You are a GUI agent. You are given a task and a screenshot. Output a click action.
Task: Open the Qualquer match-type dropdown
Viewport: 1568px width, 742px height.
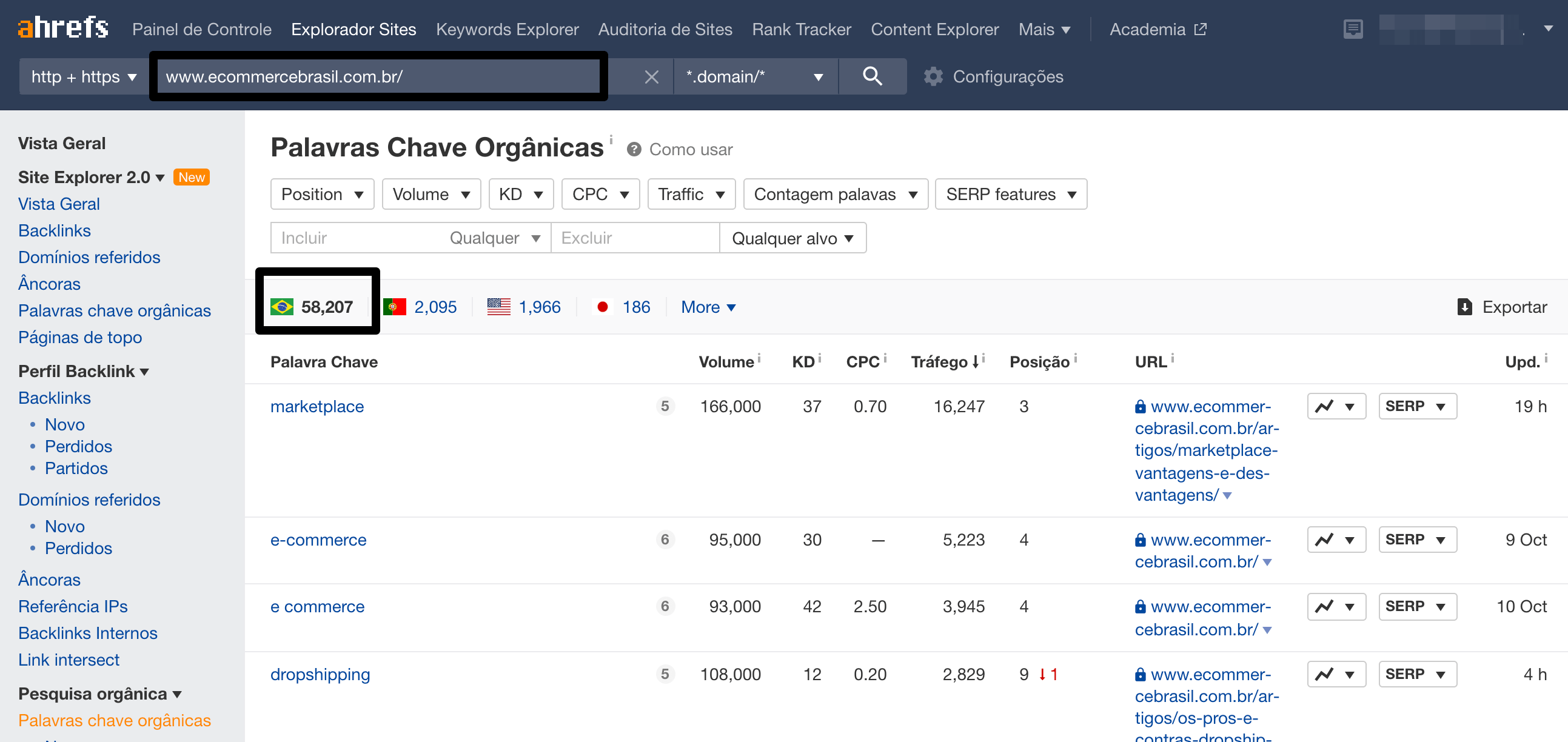point(494,238)
